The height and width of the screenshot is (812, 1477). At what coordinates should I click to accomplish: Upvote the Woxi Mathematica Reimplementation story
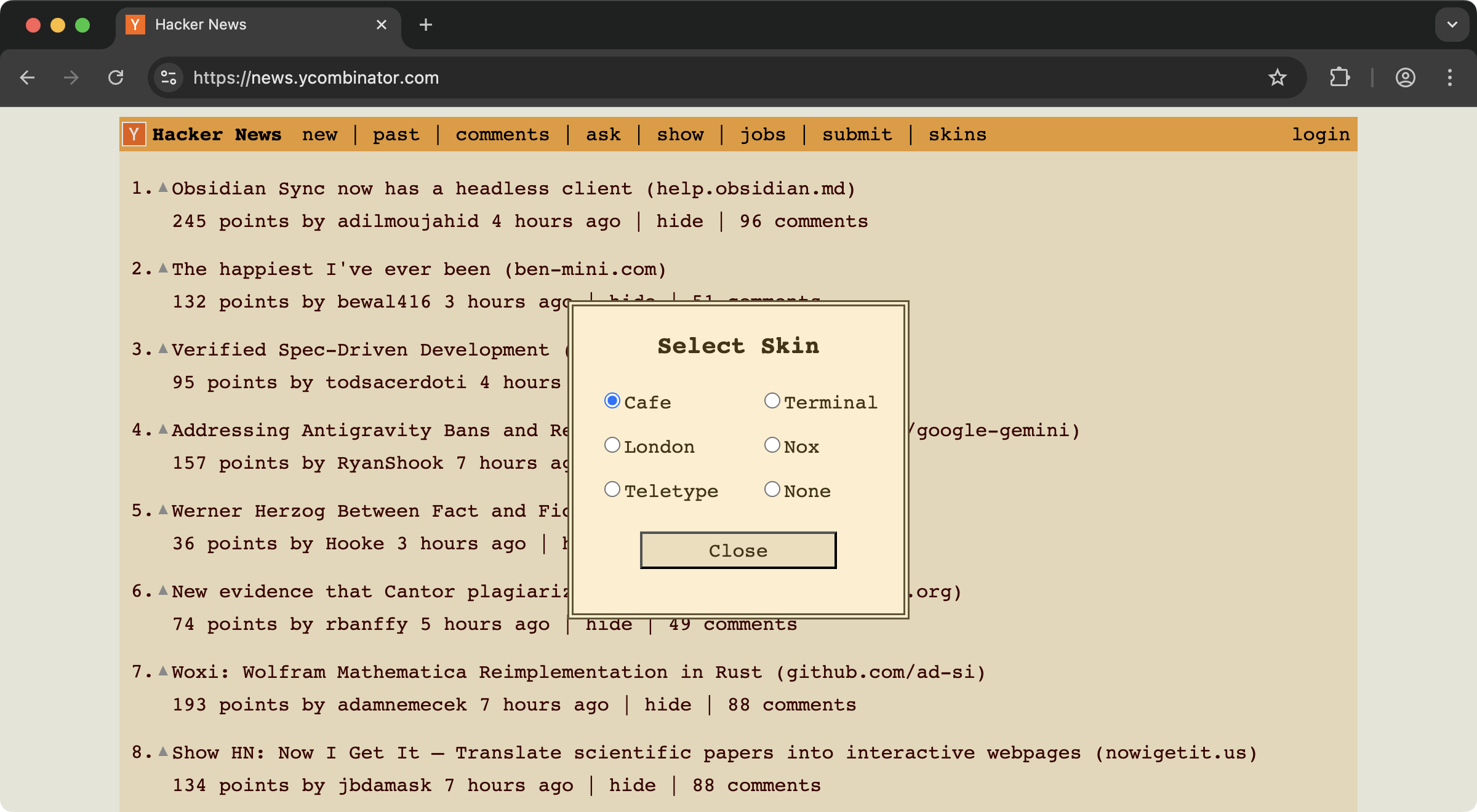point(163,671)
